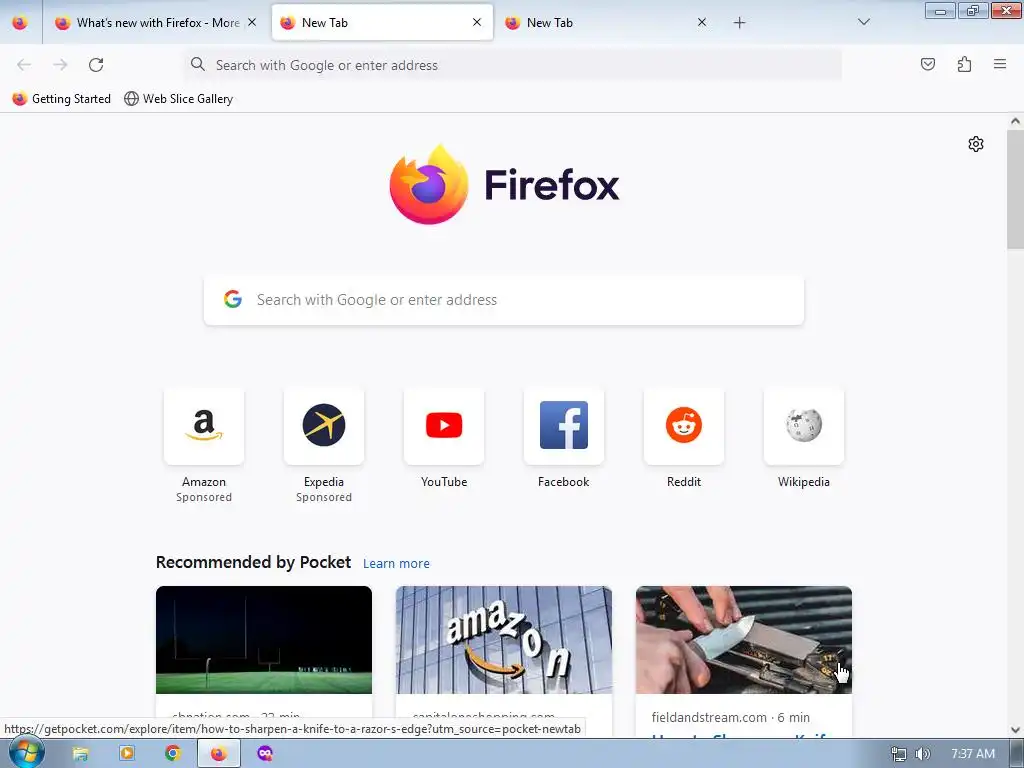Image resolution: width=1024 pixels, height=768 pixels.
Task: Click the network tray icon
Action: [899, 754]
